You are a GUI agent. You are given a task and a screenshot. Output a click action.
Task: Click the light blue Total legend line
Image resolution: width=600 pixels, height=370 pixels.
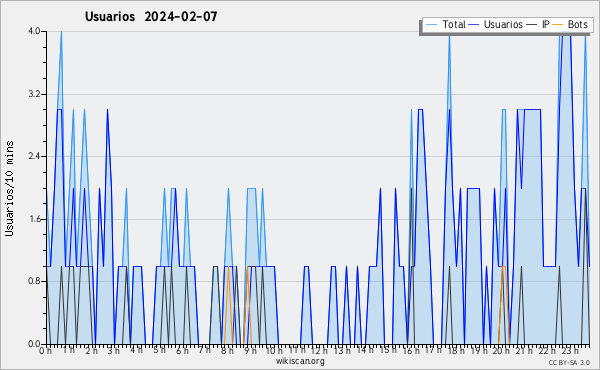click(x=431, y=25)
